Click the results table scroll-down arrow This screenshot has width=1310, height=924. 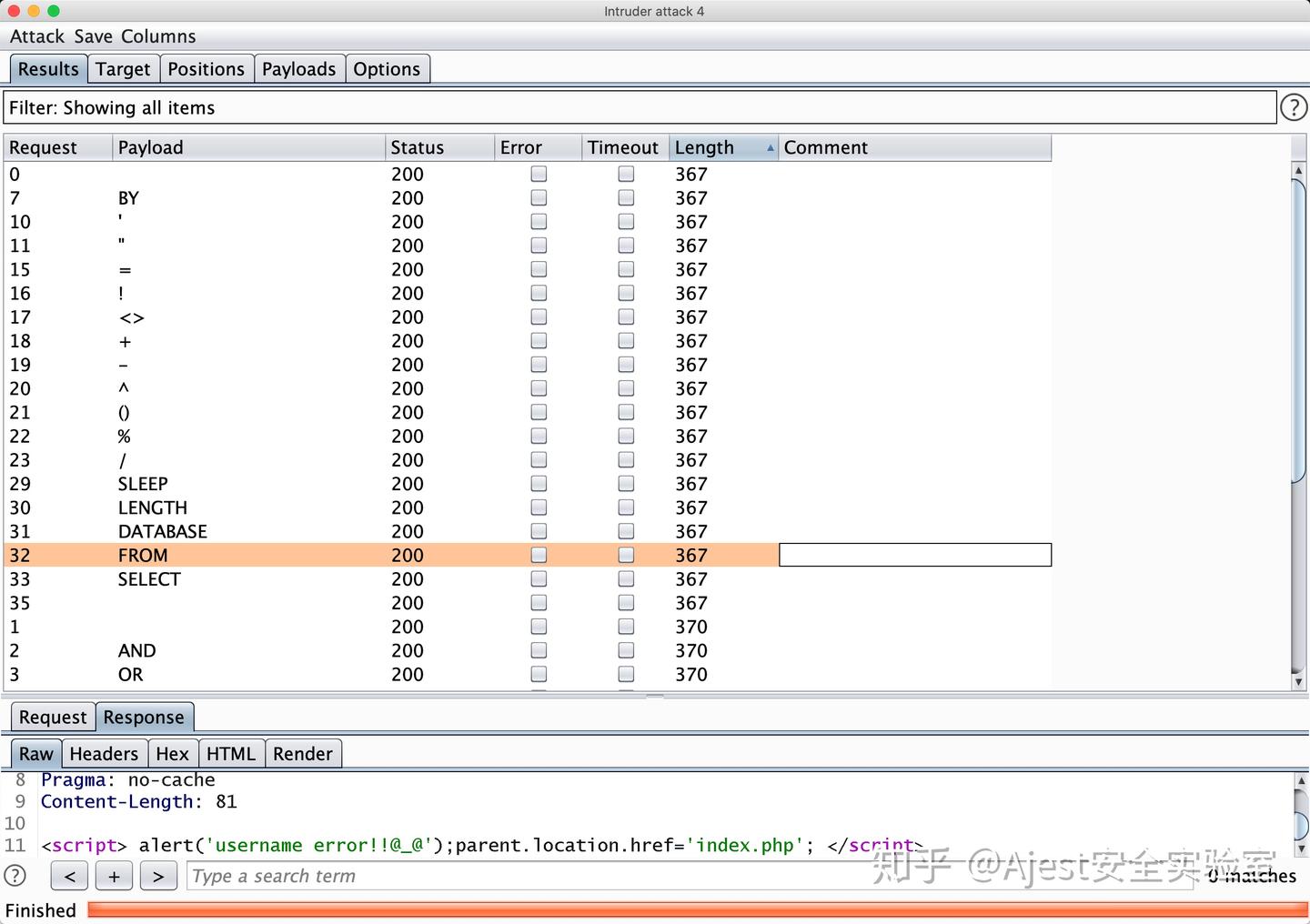coord(1299,681)
